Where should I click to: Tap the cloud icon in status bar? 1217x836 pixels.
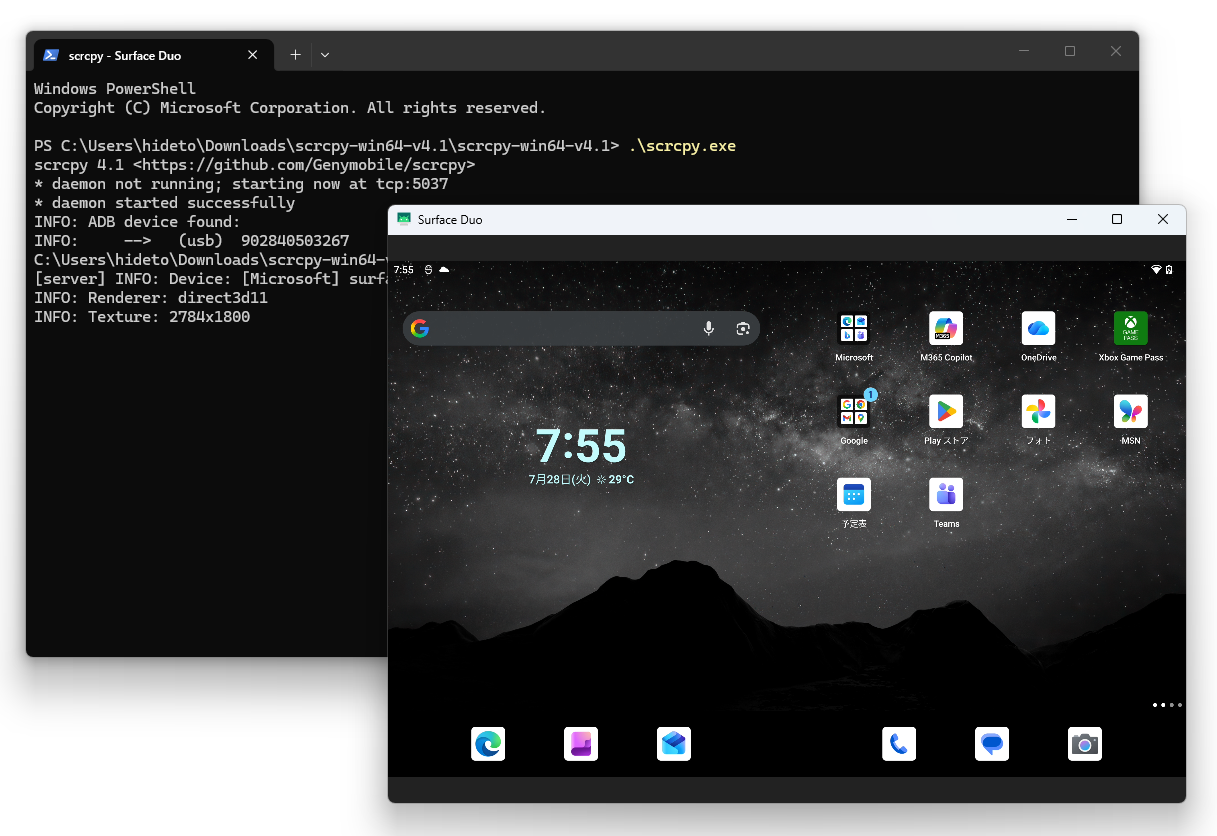click(x=444, y=270)
